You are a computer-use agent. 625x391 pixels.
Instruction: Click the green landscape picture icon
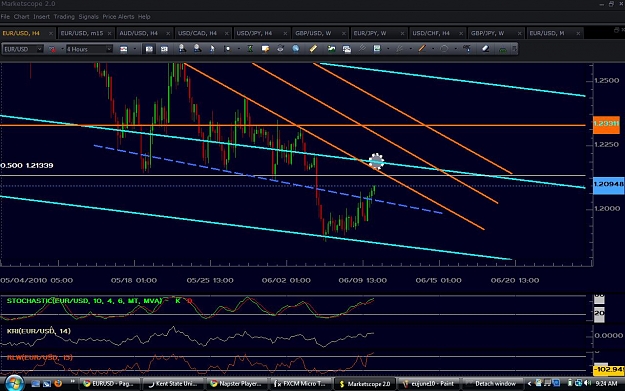[x=331, y=49]
